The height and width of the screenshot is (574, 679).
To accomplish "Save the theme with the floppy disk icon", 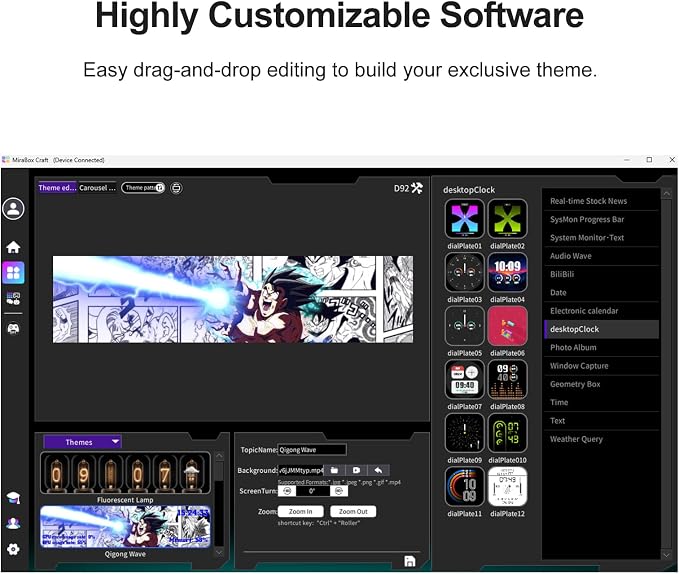I will (x=410, y=561).
